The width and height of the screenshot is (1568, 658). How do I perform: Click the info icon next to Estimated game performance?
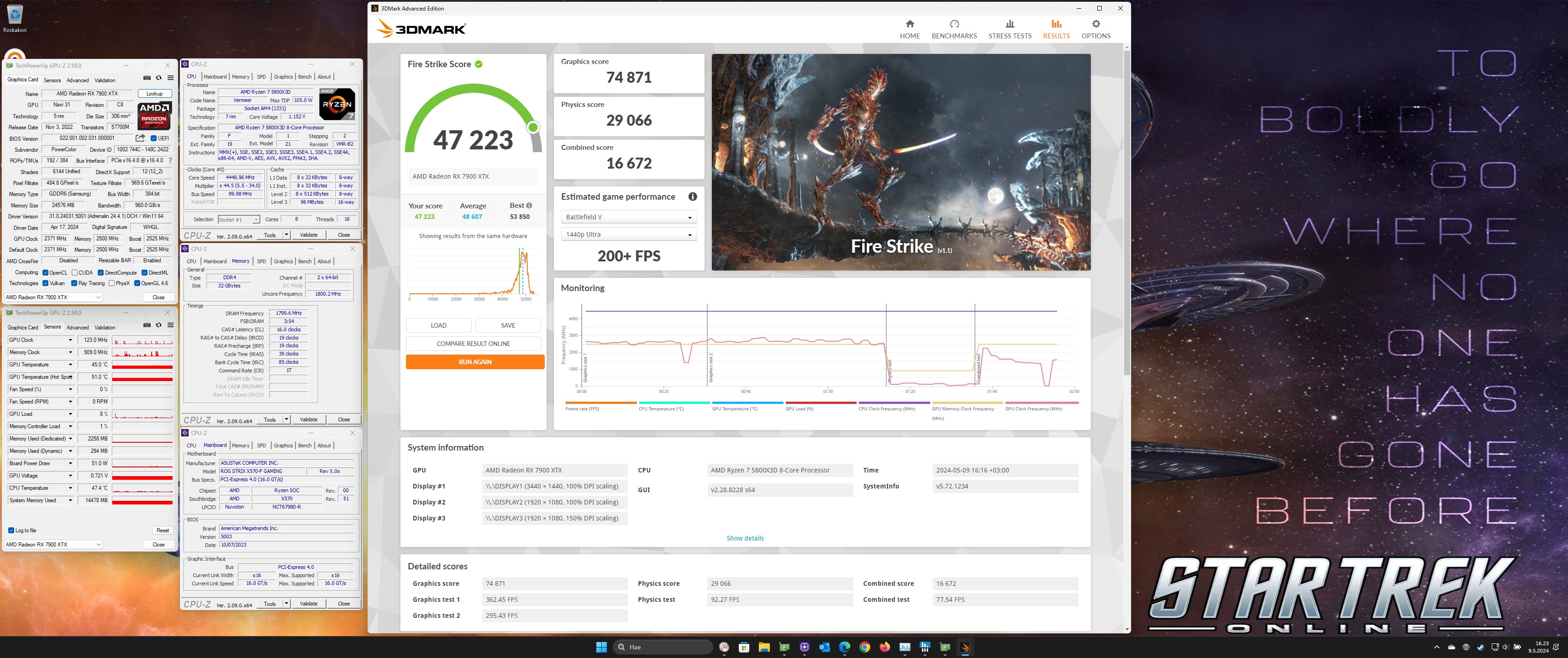[x=692, y=197]
